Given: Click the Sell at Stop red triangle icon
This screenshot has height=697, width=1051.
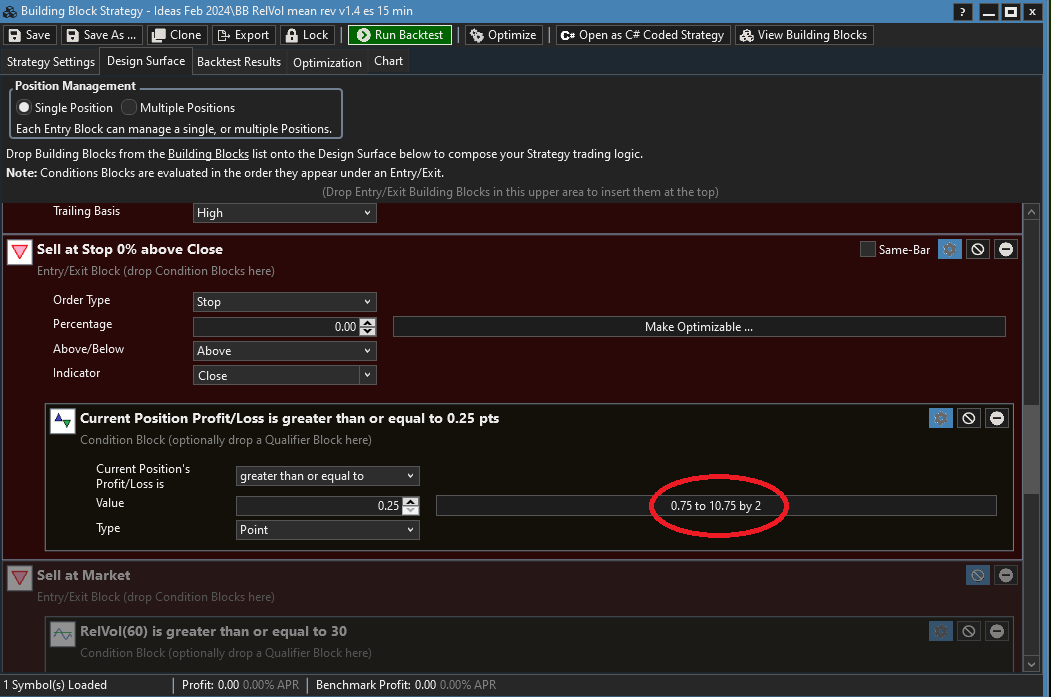Looking at the screenshot, I should (x=19, y=251).
